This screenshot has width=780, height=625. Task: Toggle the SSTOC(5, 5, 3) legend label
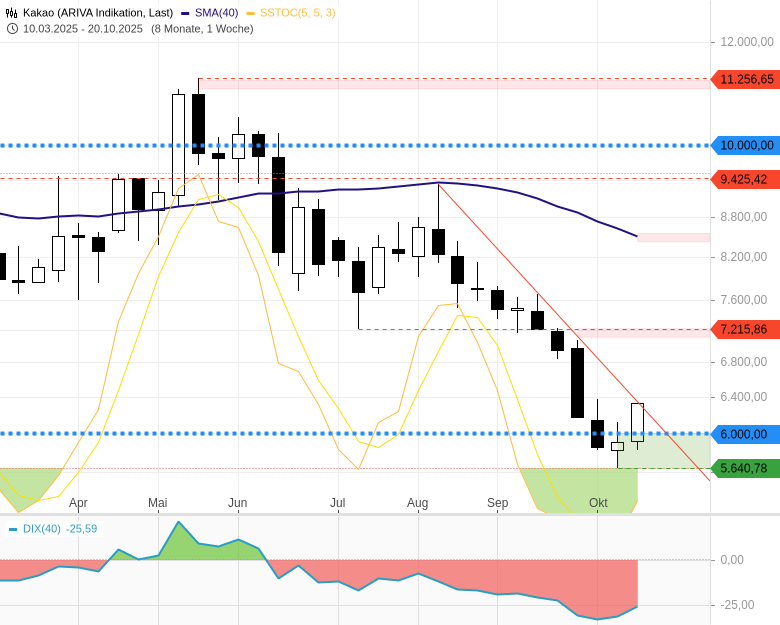click(297, 13)
